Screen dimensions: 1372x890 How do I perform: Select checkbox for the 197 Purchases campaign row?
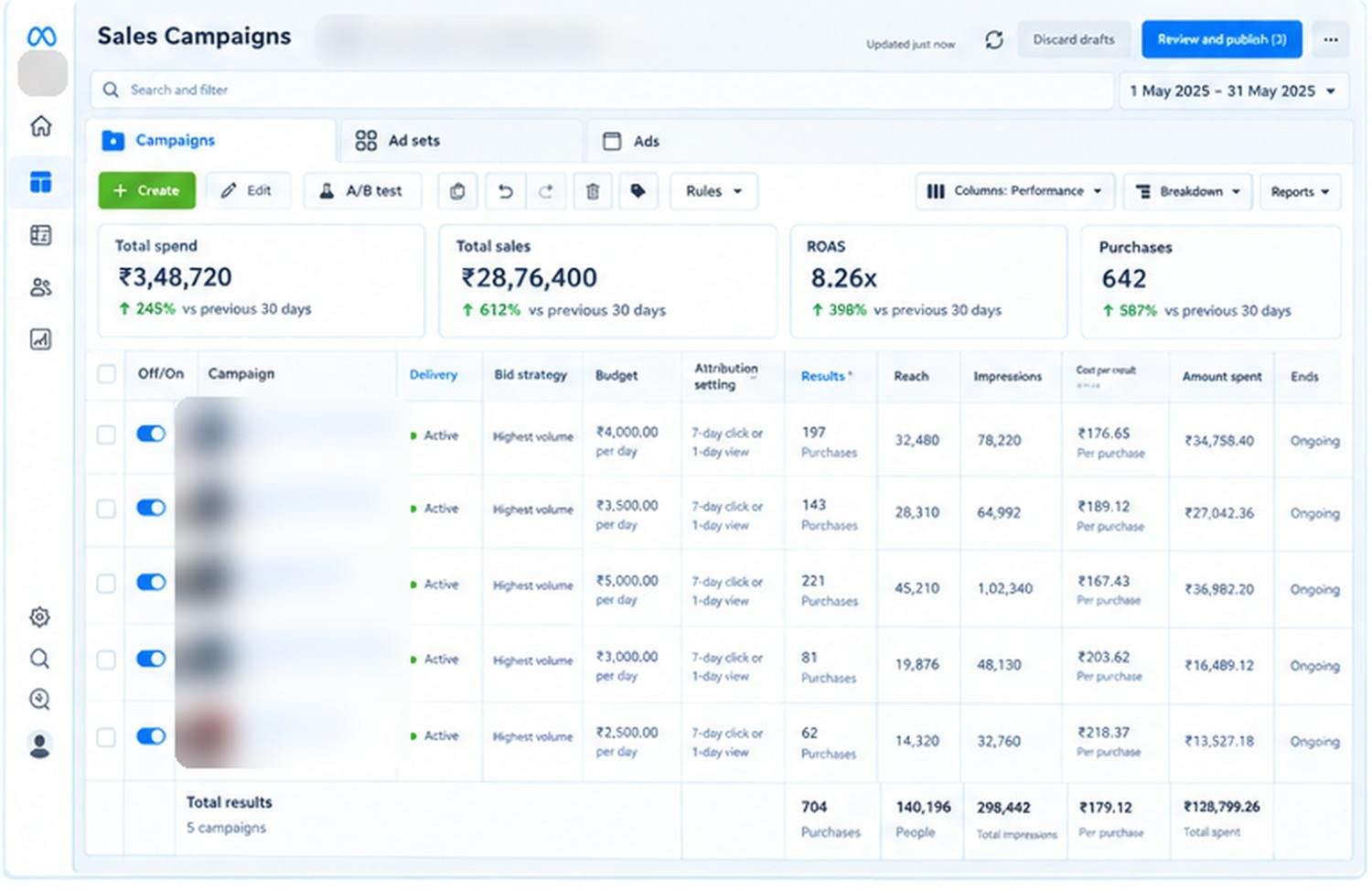click(106, 434)
